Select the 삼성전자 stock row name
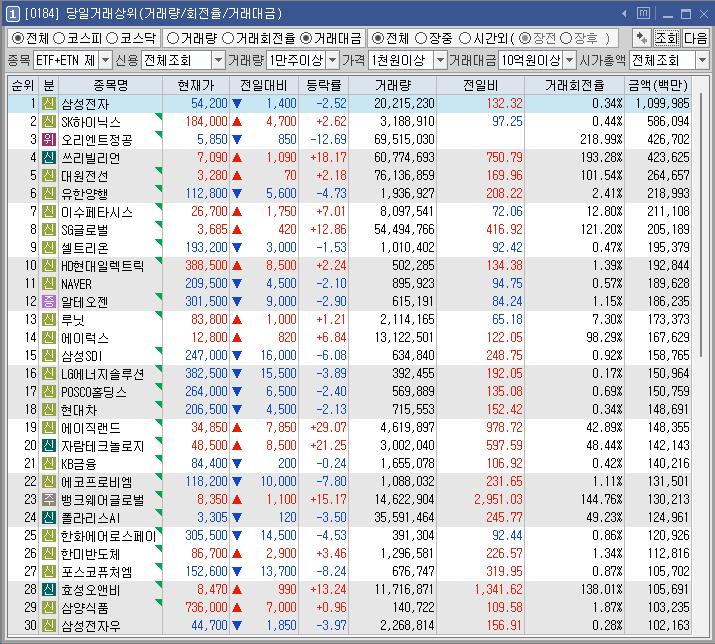The width and height of the screenshot is (715, 644). point(85,104)
